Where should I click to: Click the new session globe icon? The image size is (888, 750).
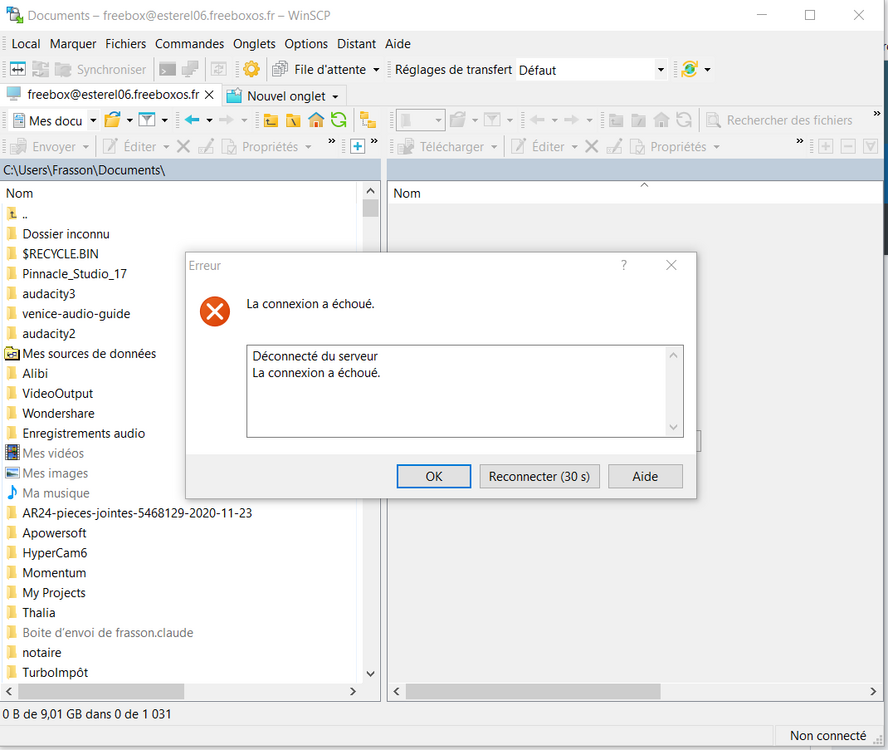(688, 69)
